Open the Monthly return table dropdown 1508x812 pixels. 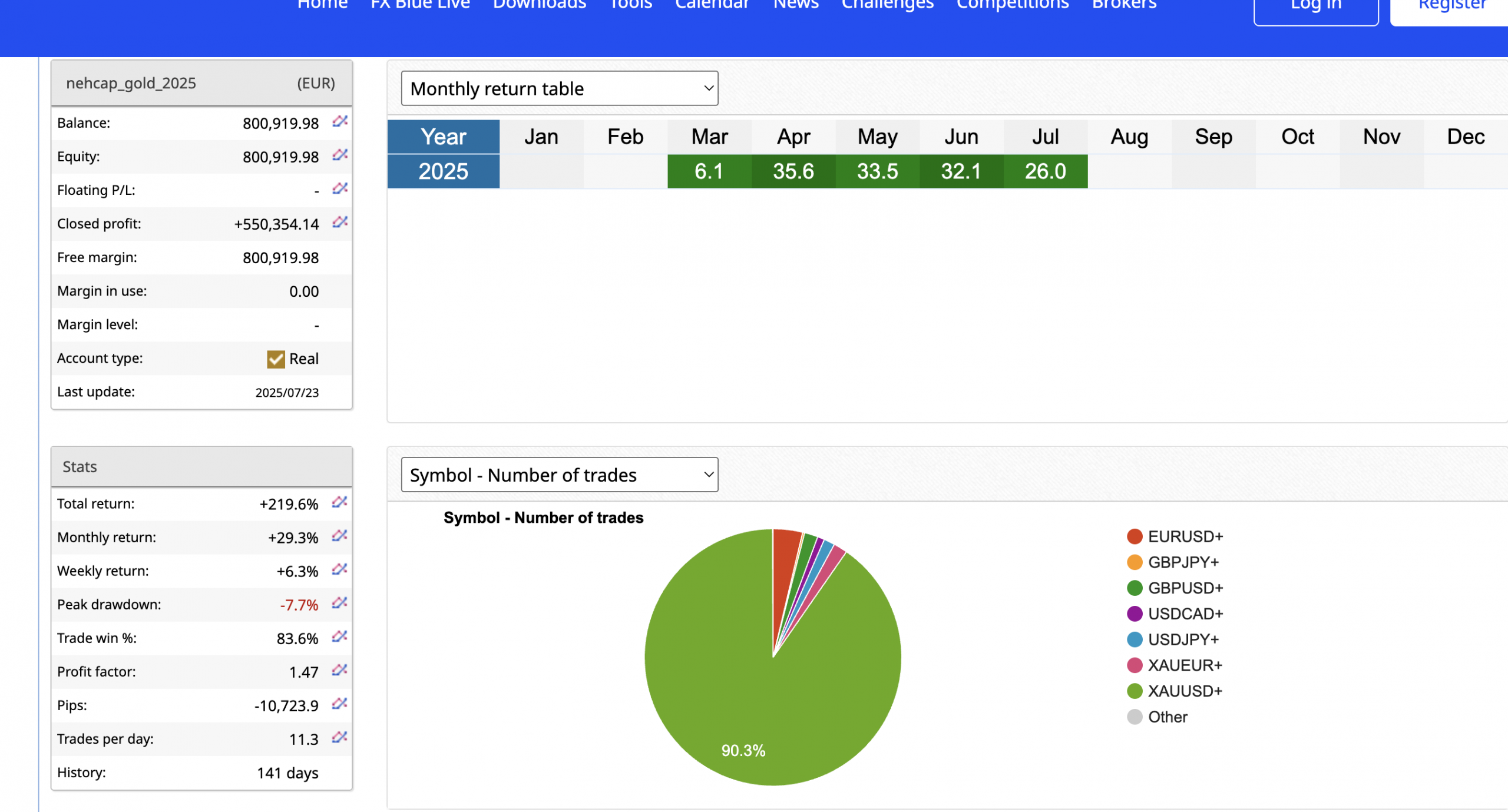[559, 89]
